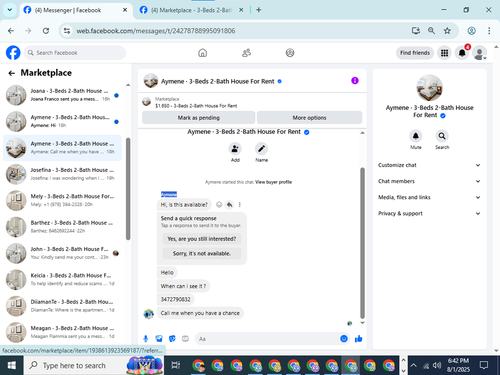Image resolution: width=500 pixels, height=375 pixels.
Task: Click the back arrow beside Marketplace
Action: click(12, 73)
